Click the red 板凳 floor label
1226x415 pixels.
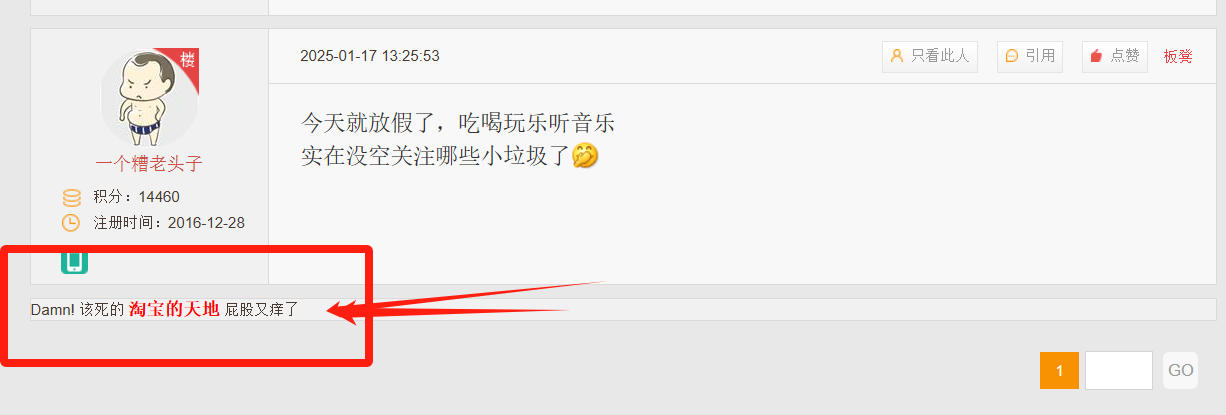pos(1178,57)
